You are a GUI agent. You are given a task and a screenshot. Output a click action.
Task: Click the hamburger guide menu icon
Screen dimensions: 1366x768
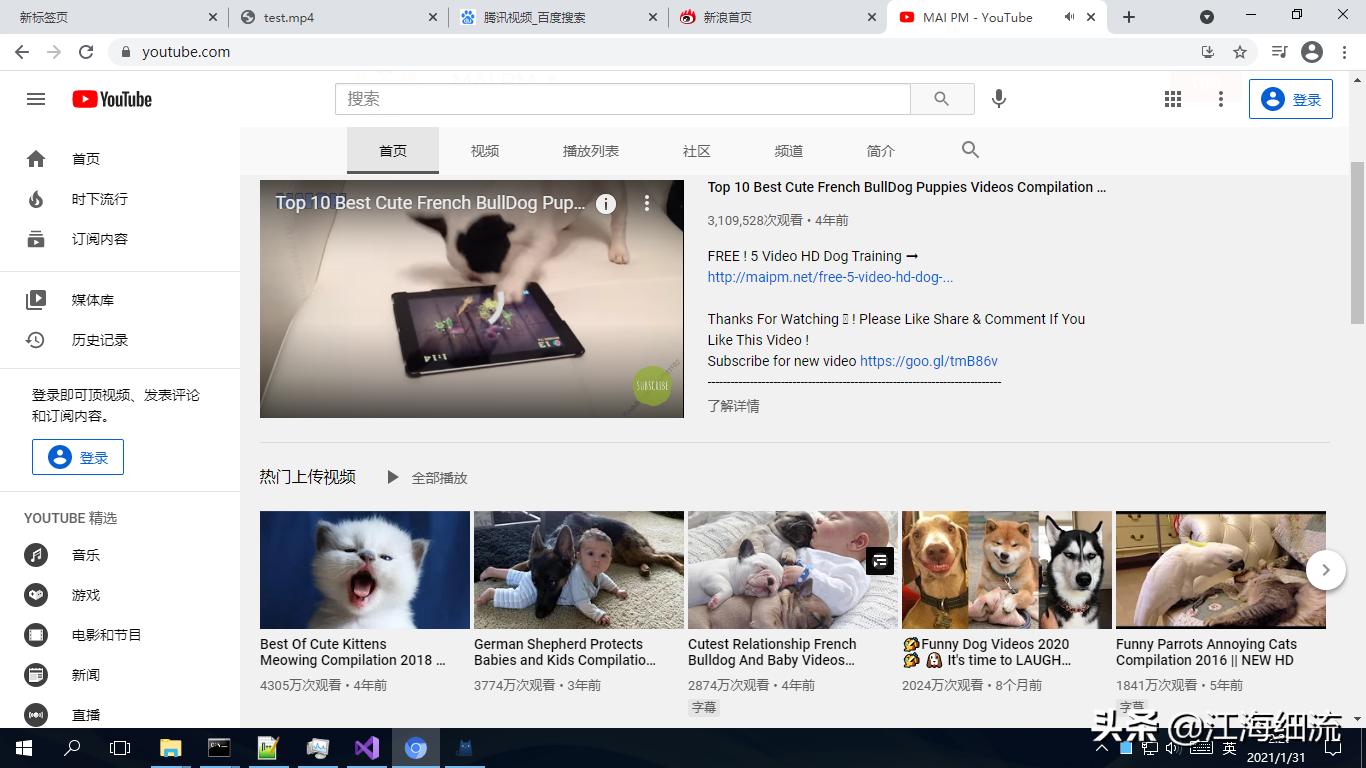(x=35, y=98)
